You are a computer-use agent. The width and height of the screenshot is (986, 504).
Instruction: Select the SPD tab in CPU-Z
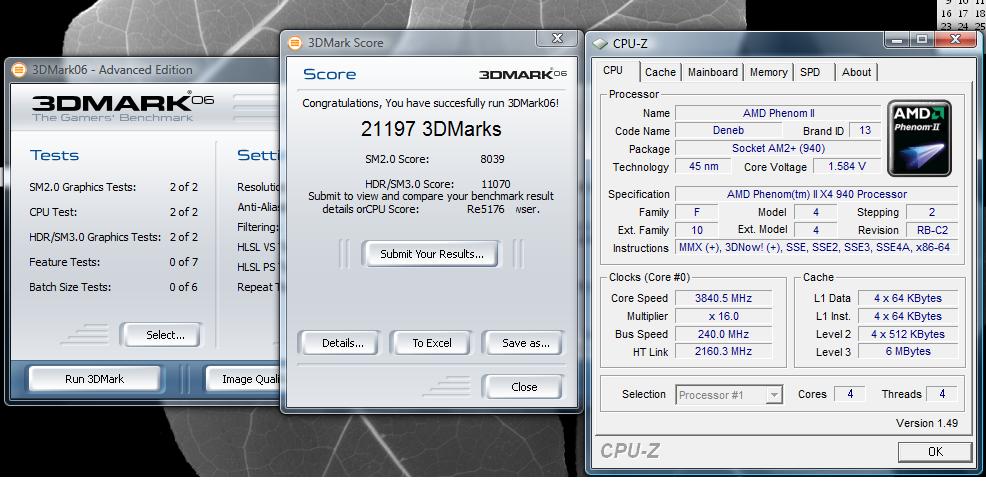click(x=811, y=72)
